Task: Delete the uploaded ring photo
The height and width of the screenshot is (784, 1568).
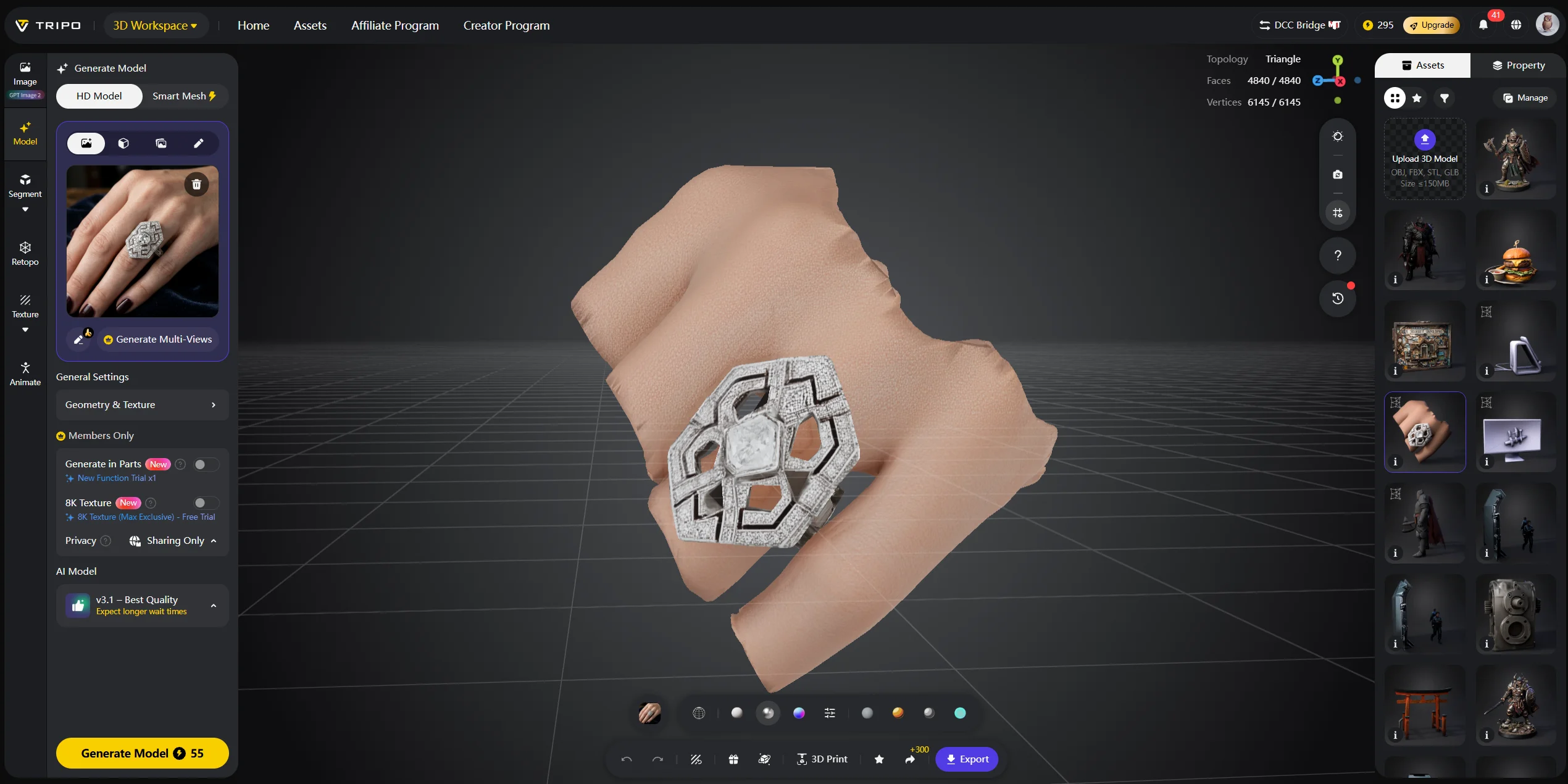Action: point(196,184)
